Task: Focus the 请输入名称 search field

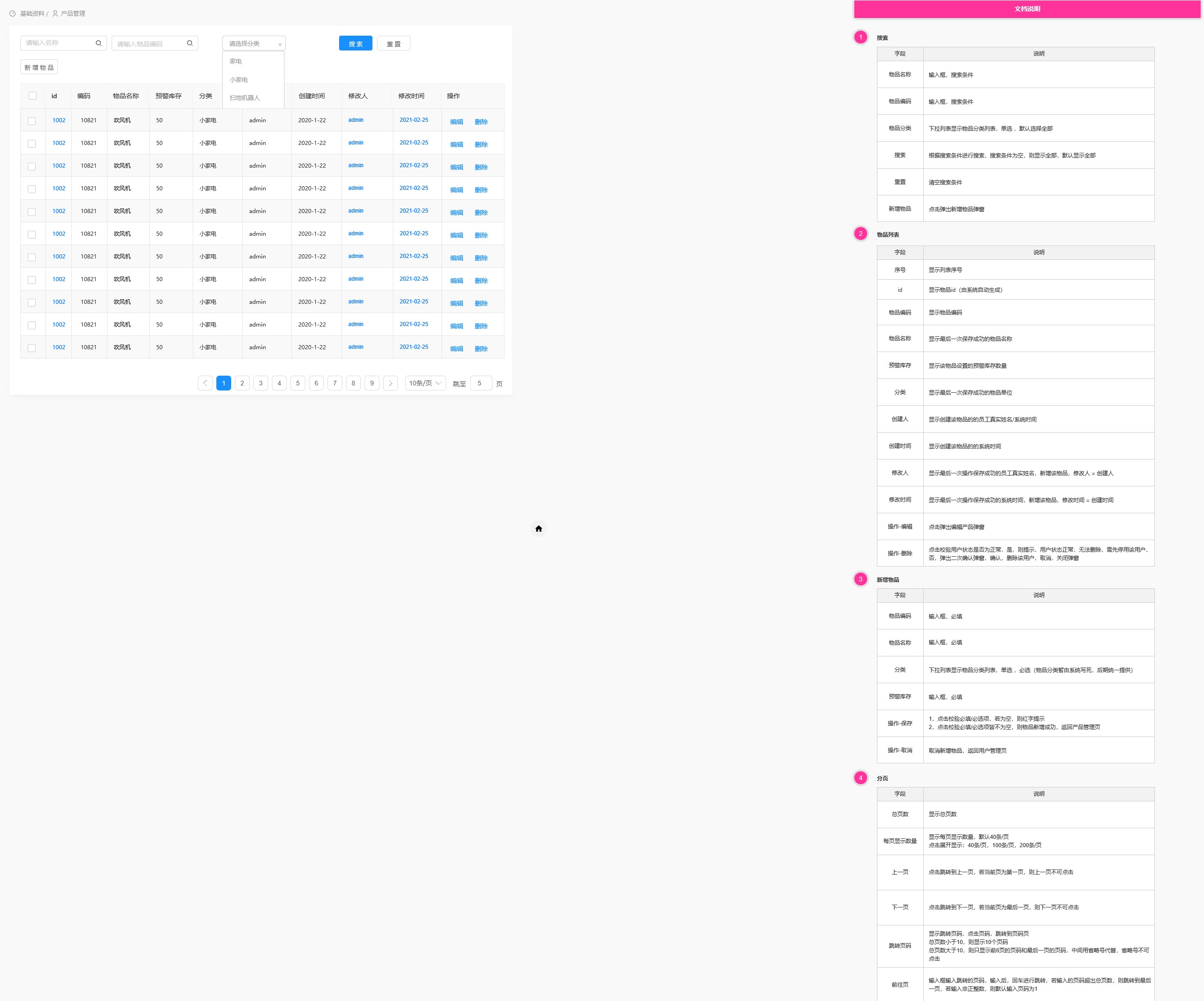Action: click(63, 43)
